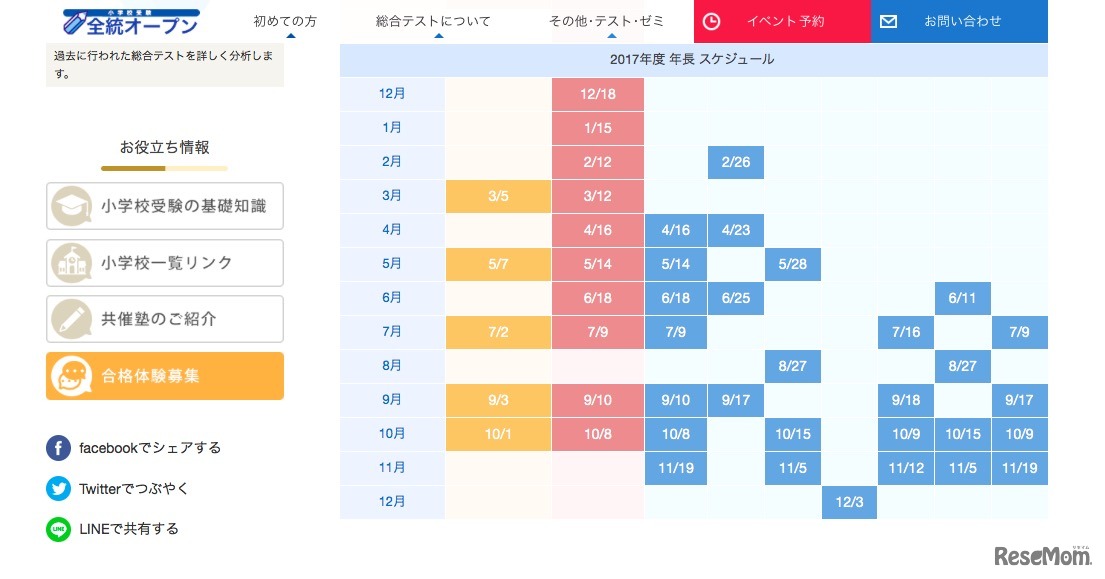Click the LINE share icon
Screen dimensions: 1105x579
[58, 529]
